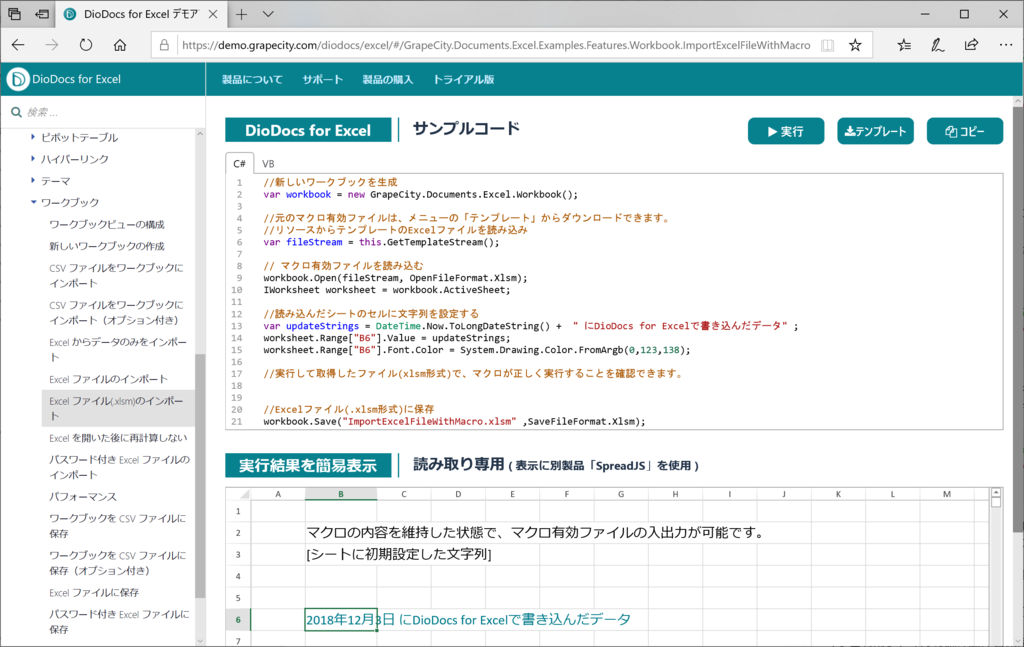Click the sidebar vertical scrollbar thumb
The width and height of the screenshot is (1024, 647).
click(200, 475)
